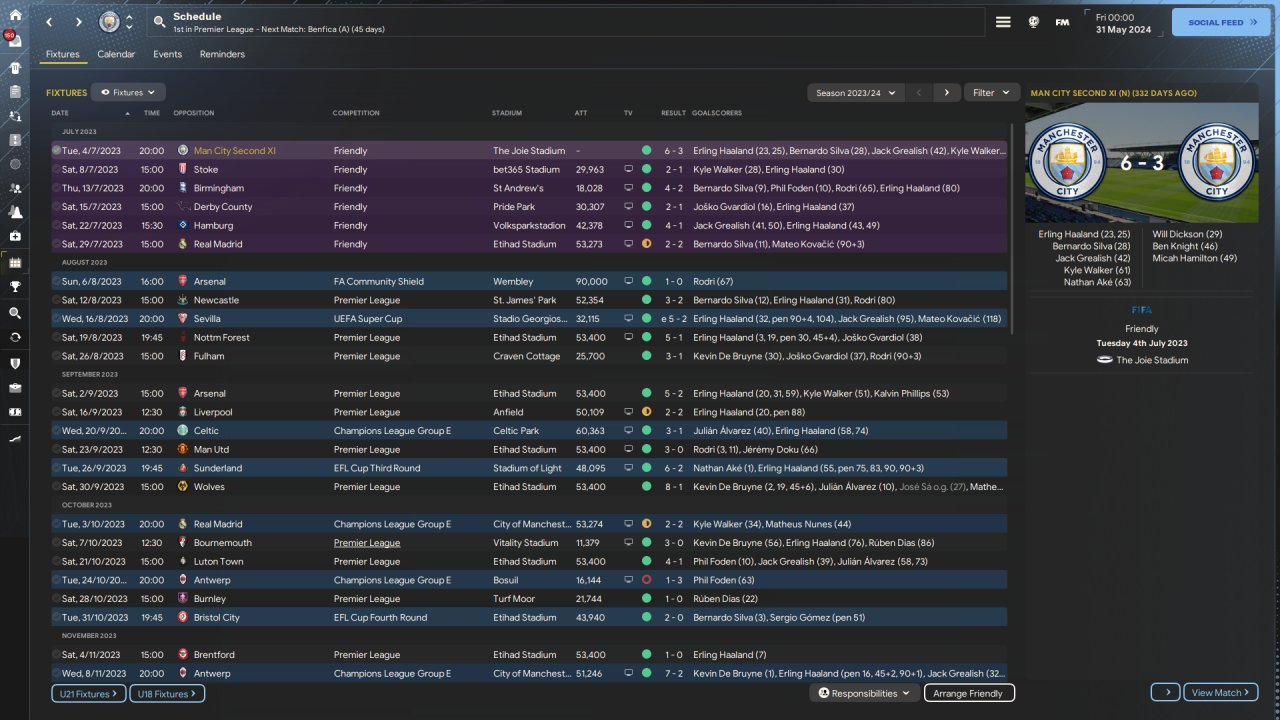1280x720 pixels.
Task: Click the Manchester City club badge
Action: 109,22
